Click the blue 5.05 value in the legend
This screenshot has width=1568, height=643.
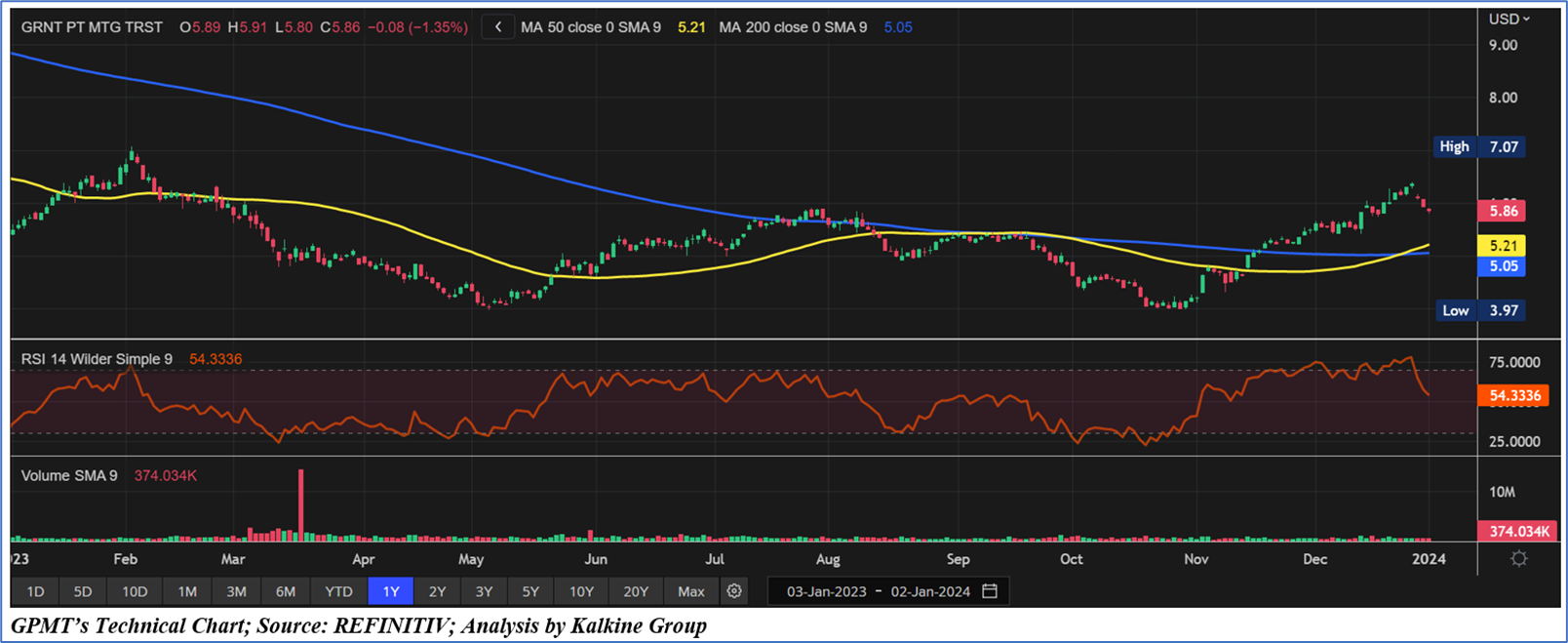coord(898,27)
